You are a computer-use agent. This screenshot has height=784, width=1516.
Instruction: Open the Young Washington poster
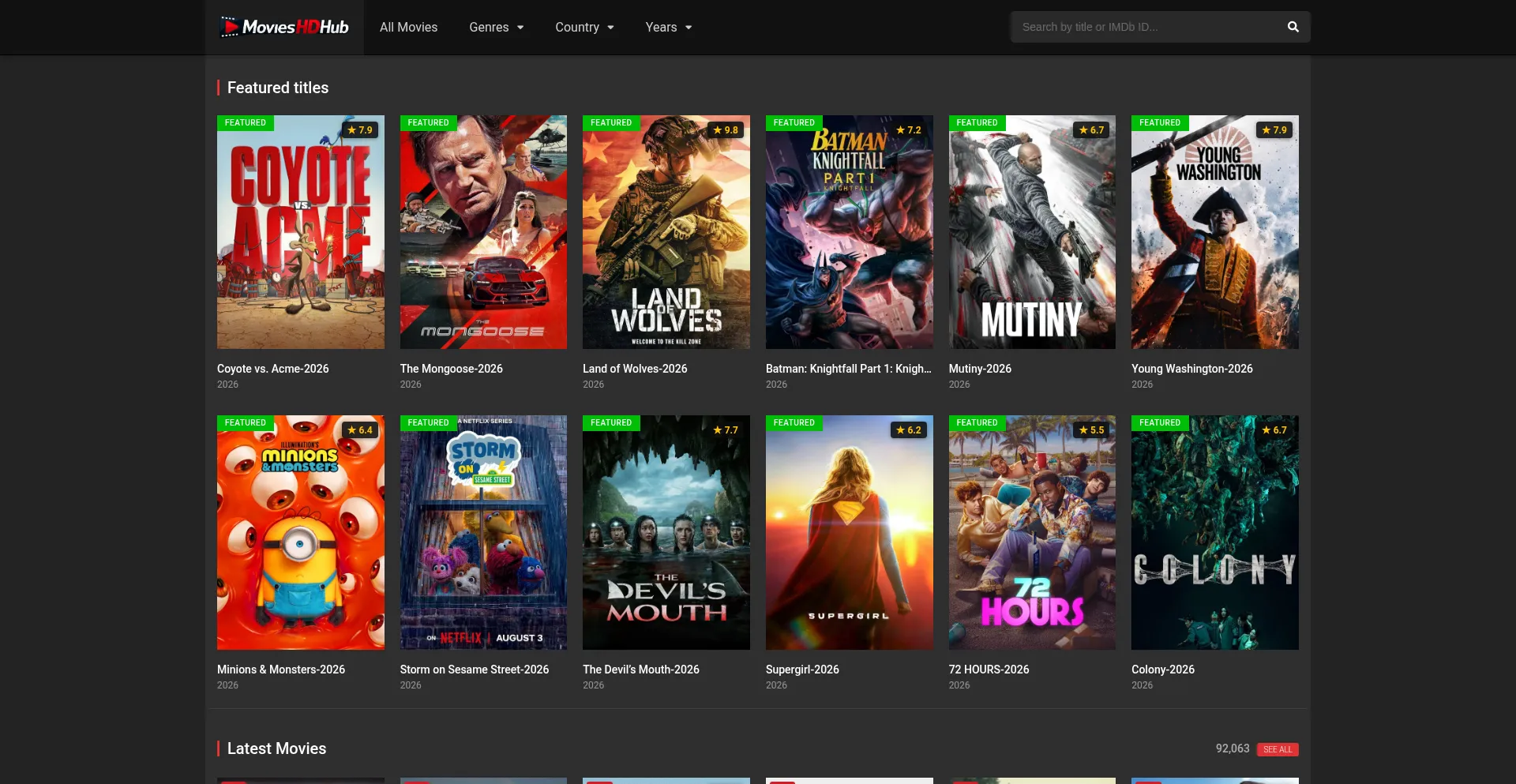1215,232
